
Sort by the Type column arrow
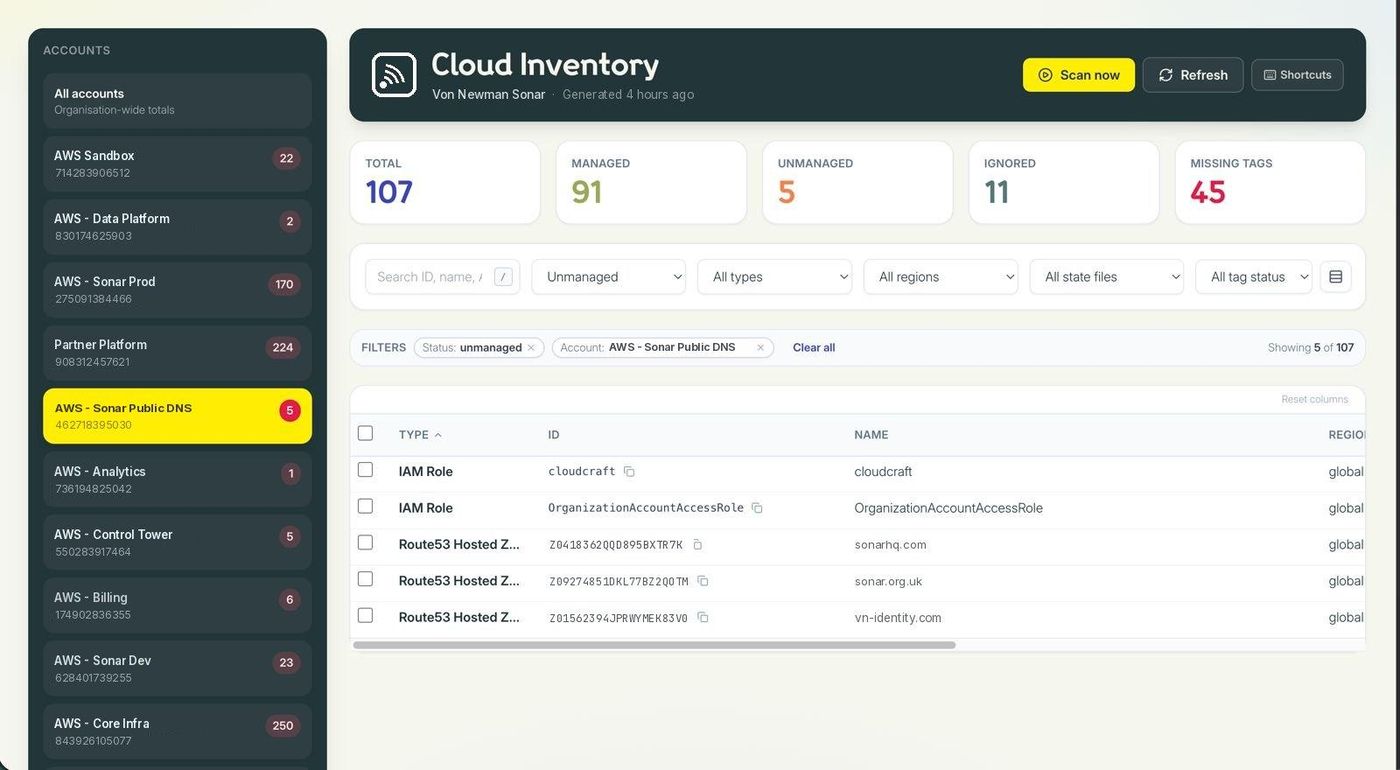(438, 435)
